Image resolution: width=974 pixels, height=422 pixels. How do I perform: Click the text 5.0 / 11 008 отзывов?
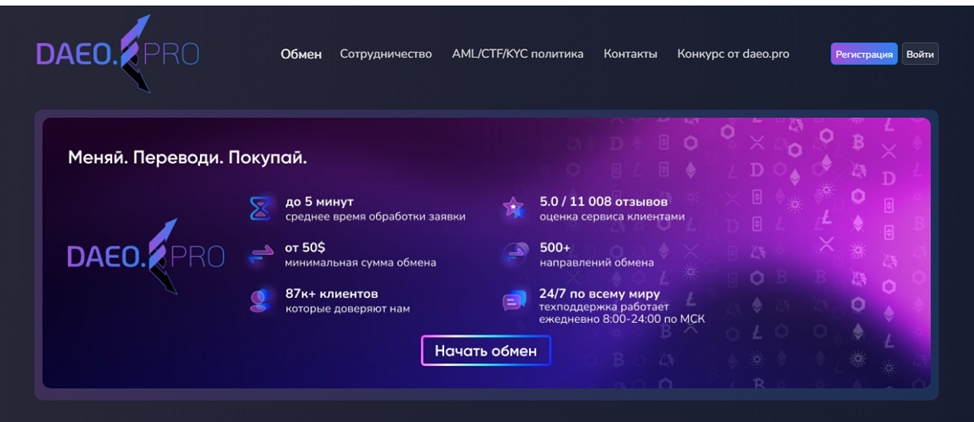(x=603, y=201)
